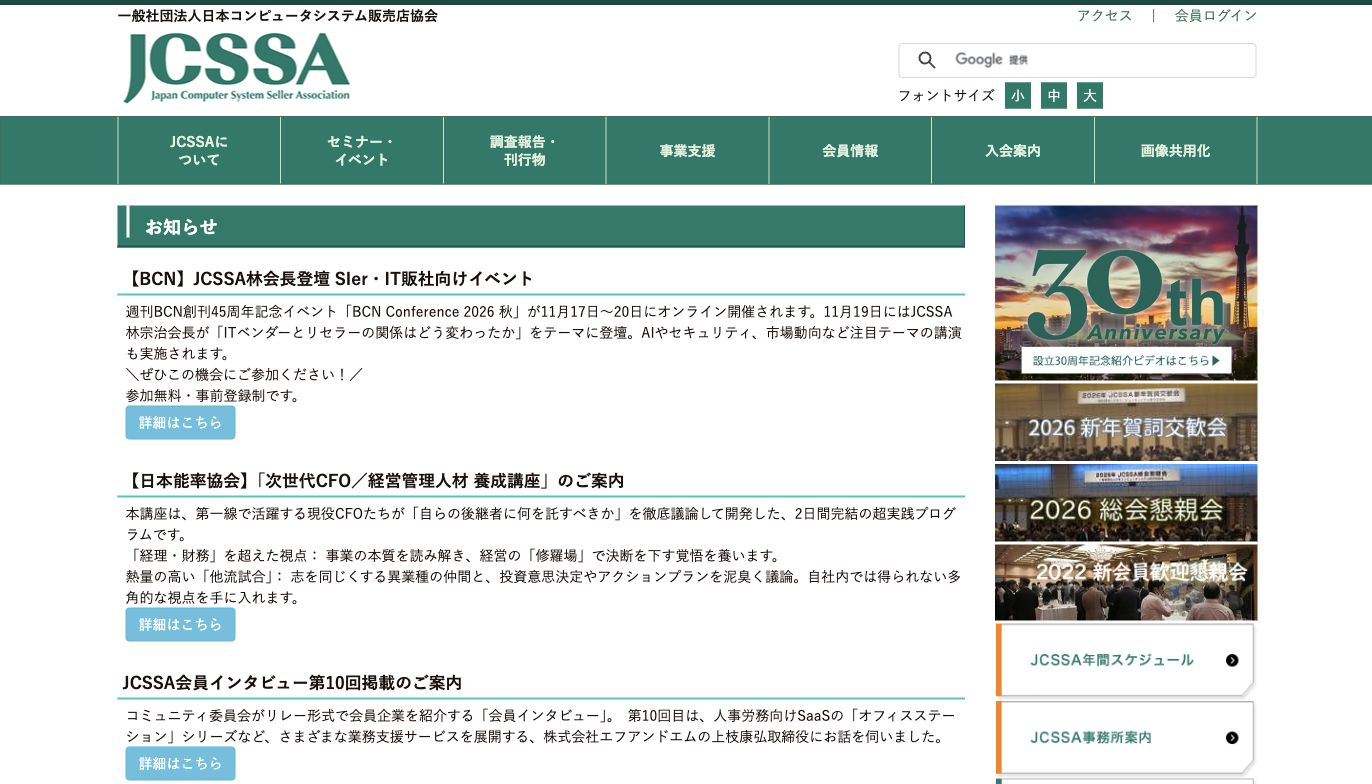
Task: Set font size to 小
Action: 1018,95
